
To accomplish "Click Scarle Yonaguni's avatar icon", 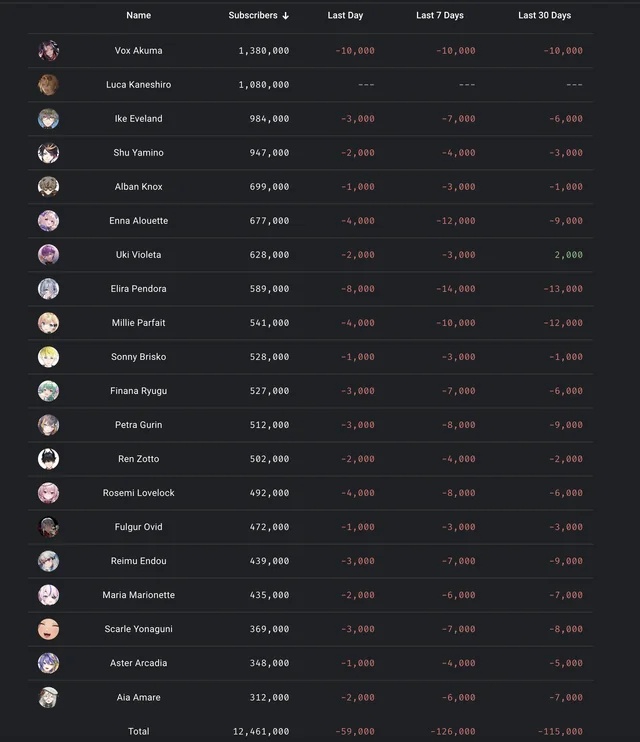I will pos(48,629).
